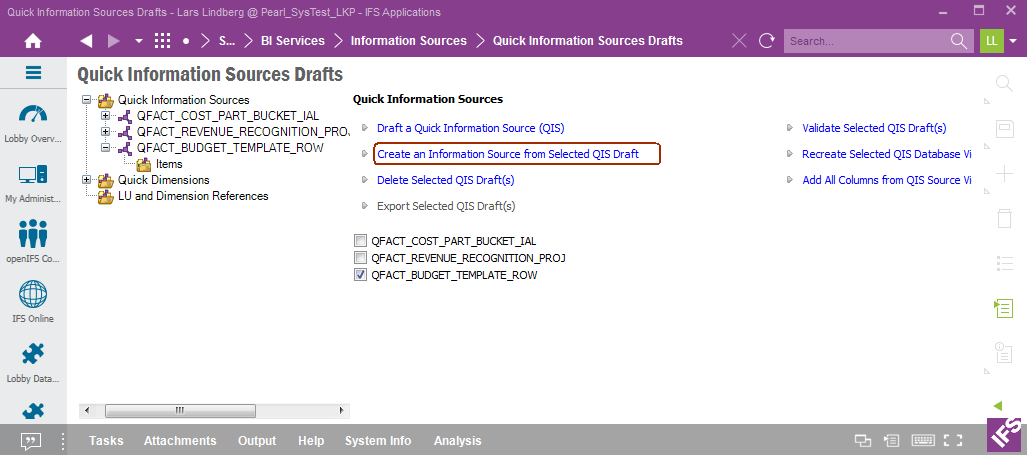Click the hamburger menu icon

pos(33,73)
